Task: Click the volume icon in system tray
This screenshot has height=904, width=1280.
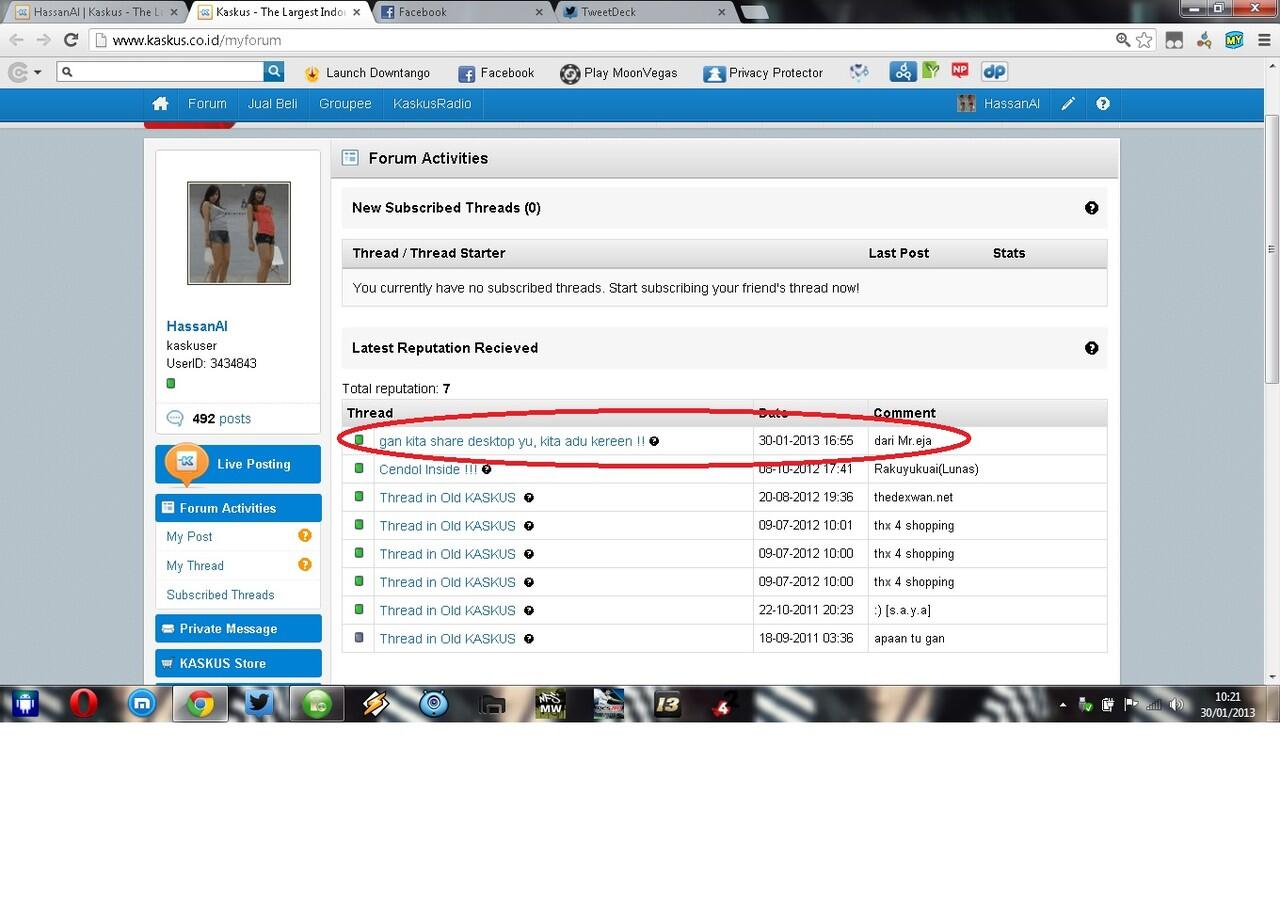Action: (1177, 704)
